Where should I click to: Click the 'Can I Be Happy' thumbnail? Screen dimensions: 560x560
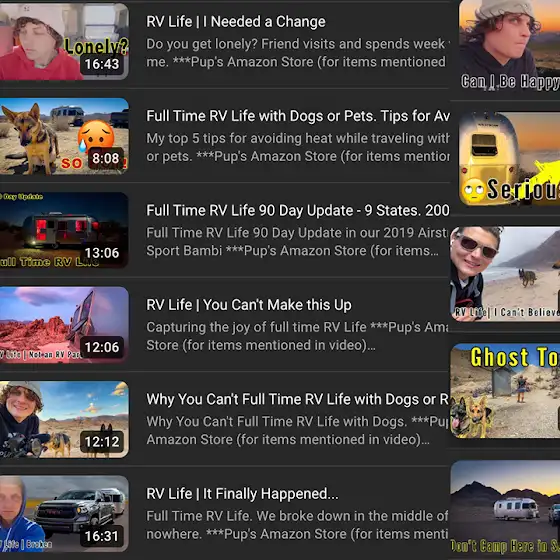click(x=509, y=45)
